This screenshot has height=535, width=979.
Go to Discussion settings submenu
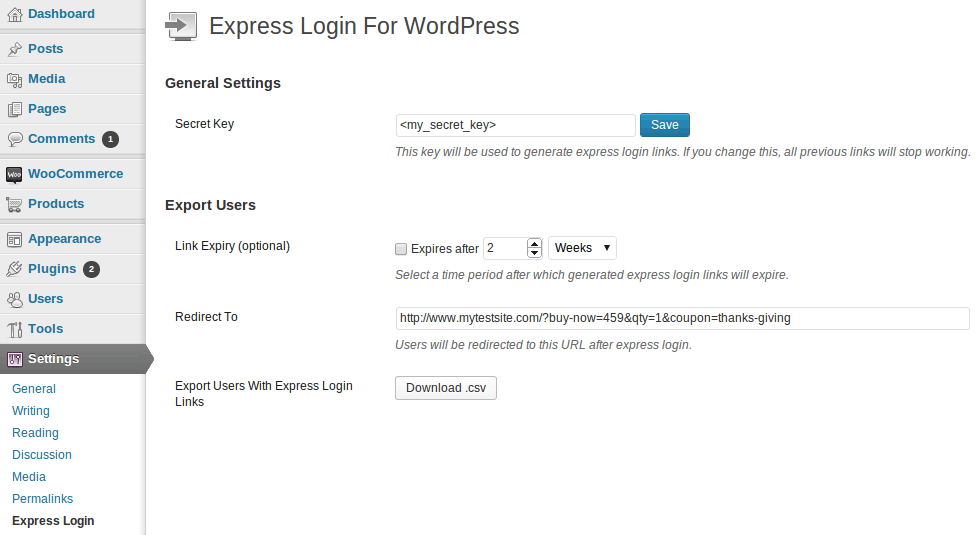pos(42,454)
